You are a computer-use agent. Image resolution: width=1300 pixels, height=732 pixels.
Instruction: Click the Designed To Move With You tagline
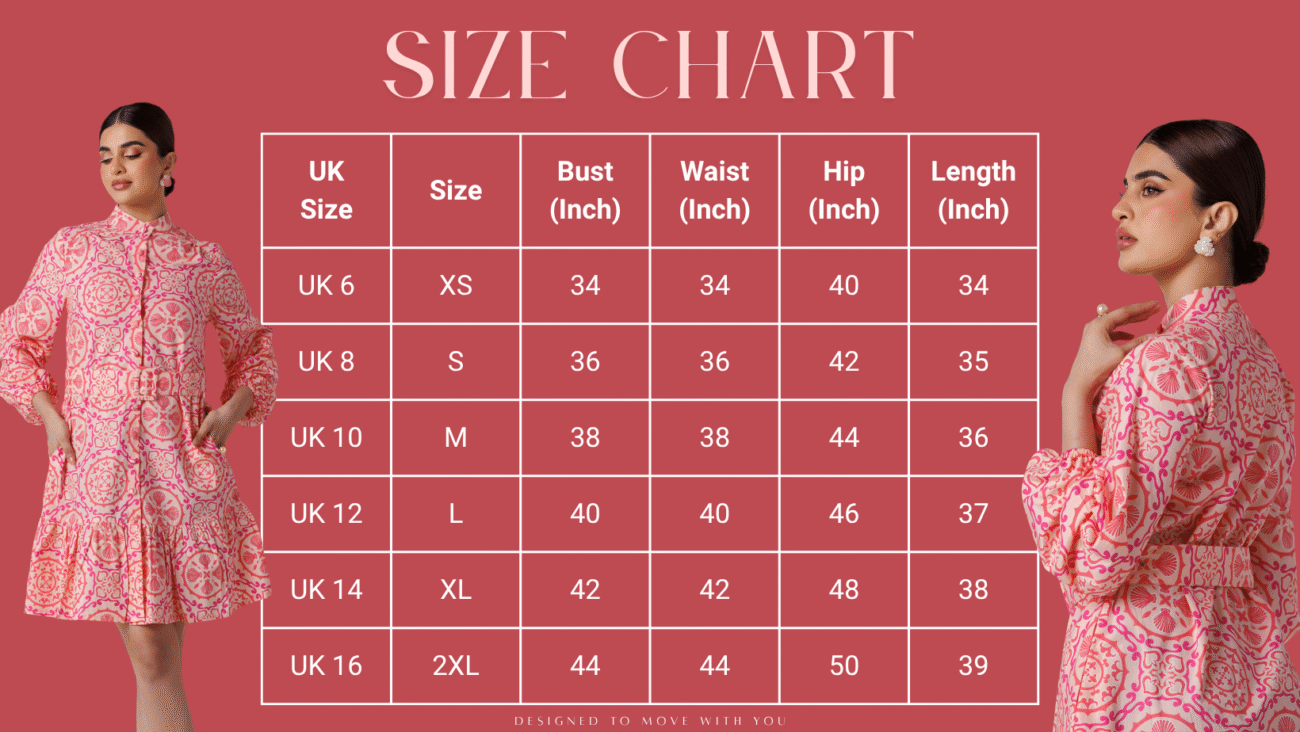650,720
